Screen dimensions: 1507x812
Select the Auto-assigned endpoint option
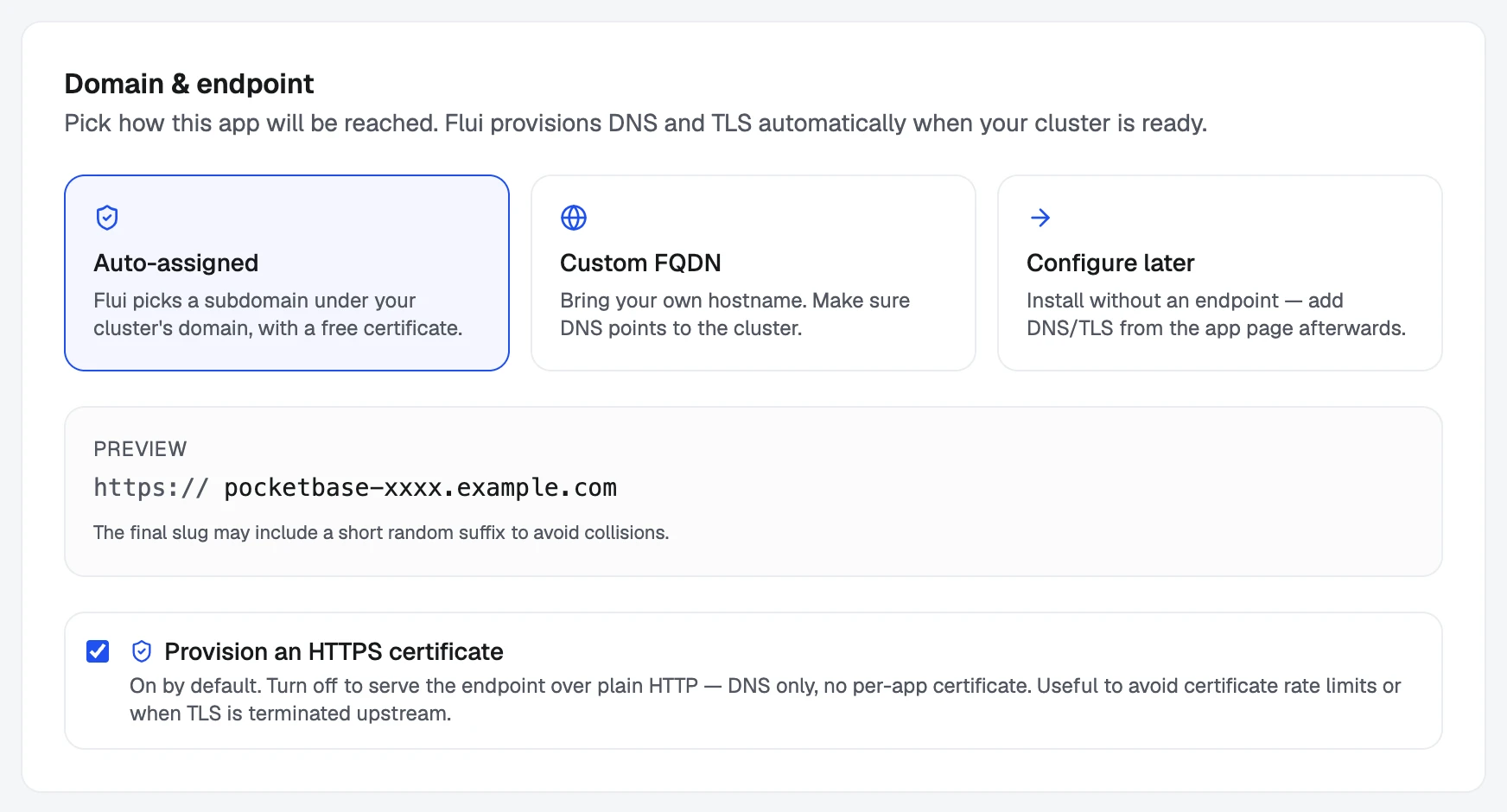[287, 273]
